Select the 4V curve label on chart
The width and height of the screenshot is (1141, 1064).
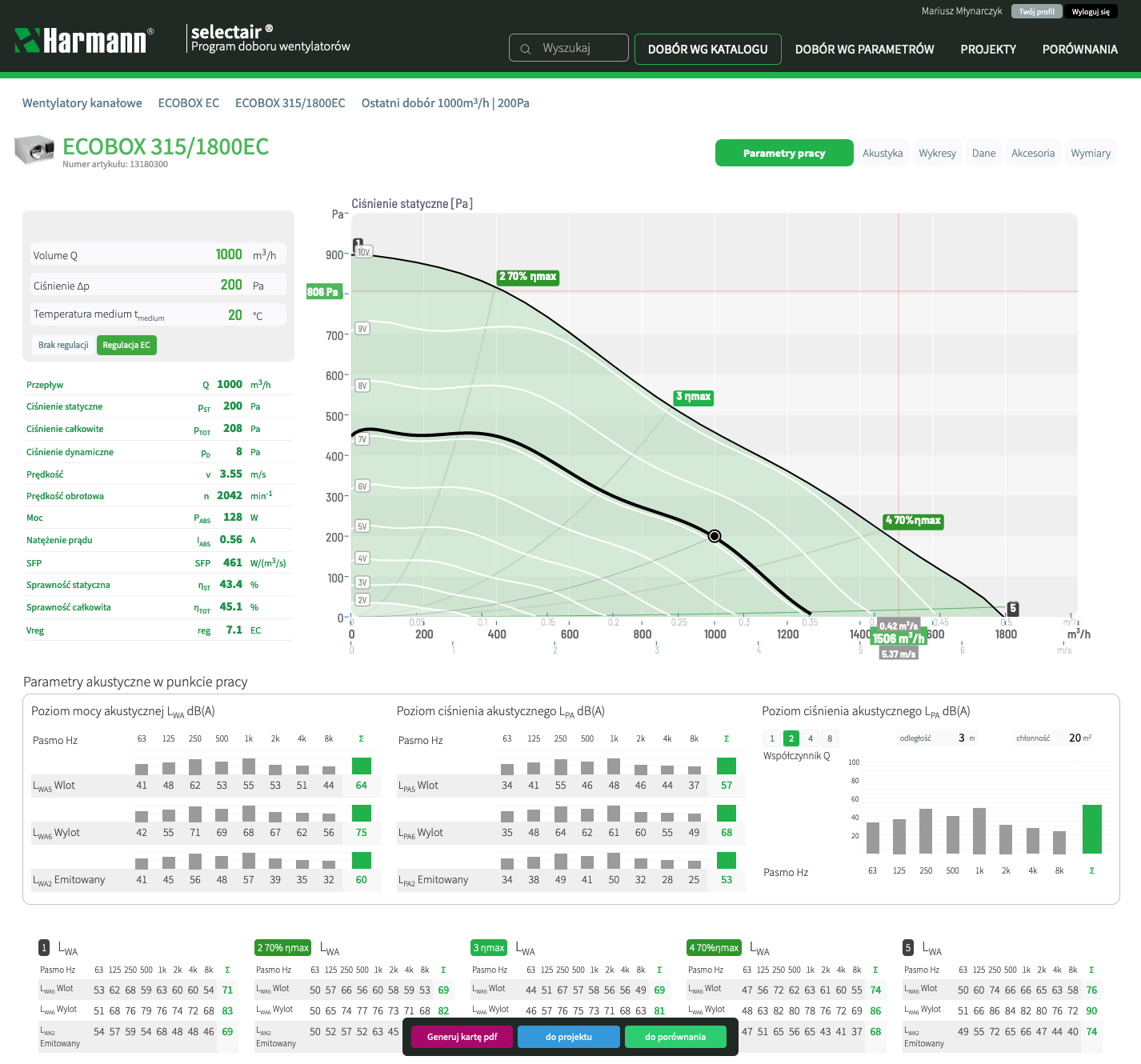tap(362, 558)
